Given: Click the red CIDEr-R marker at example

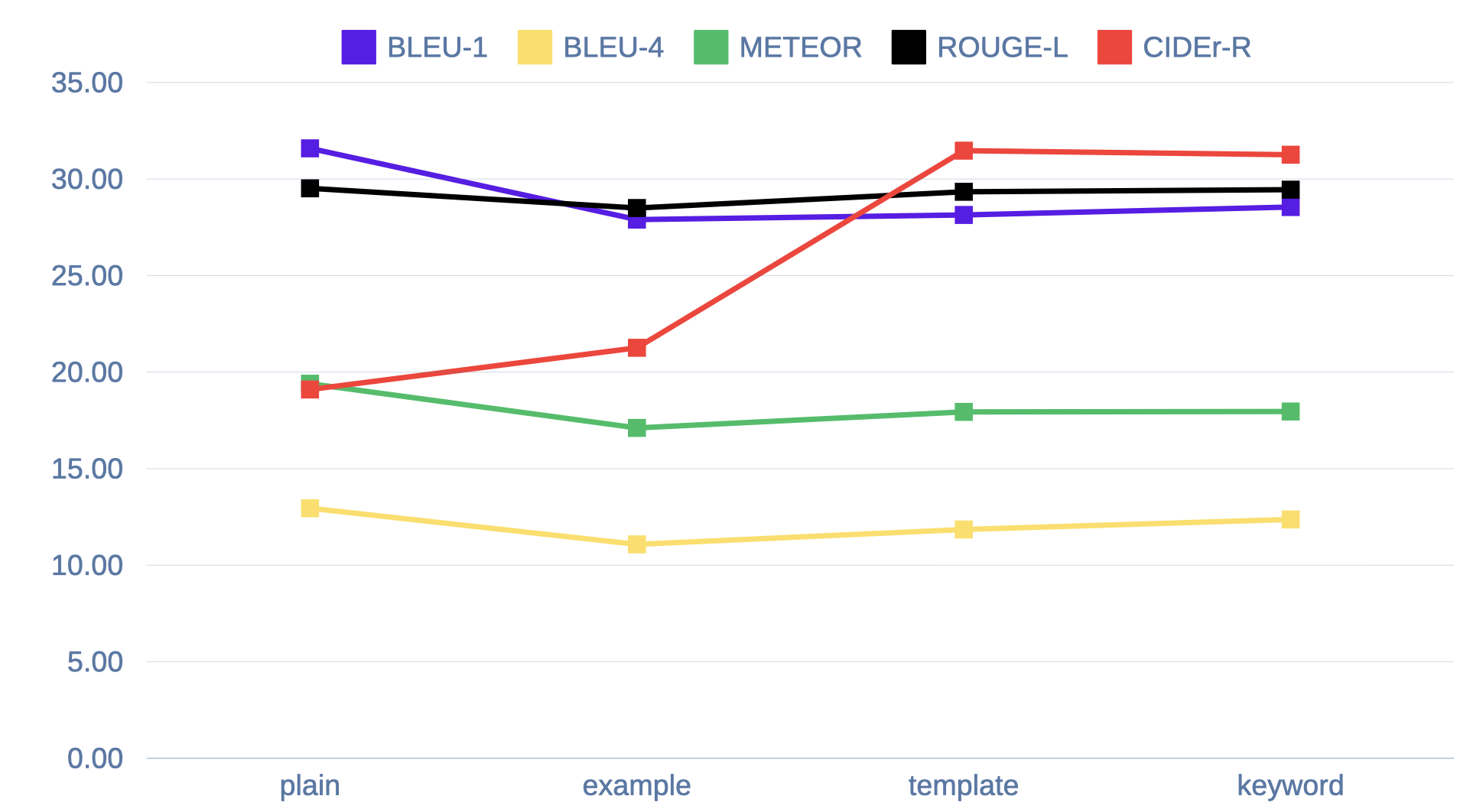Looking at the screenshot, I should (x=636, y=348).
